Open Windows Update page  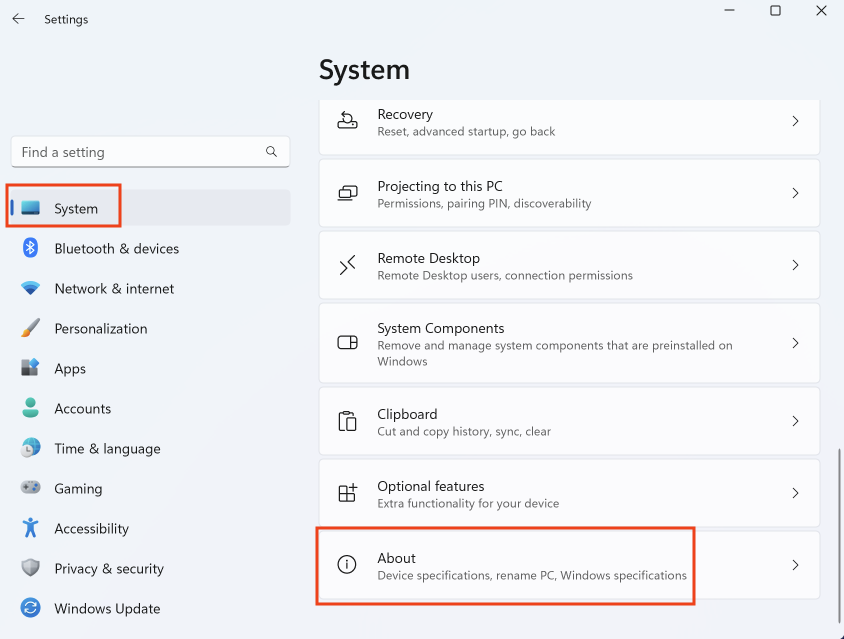point(151,608)
